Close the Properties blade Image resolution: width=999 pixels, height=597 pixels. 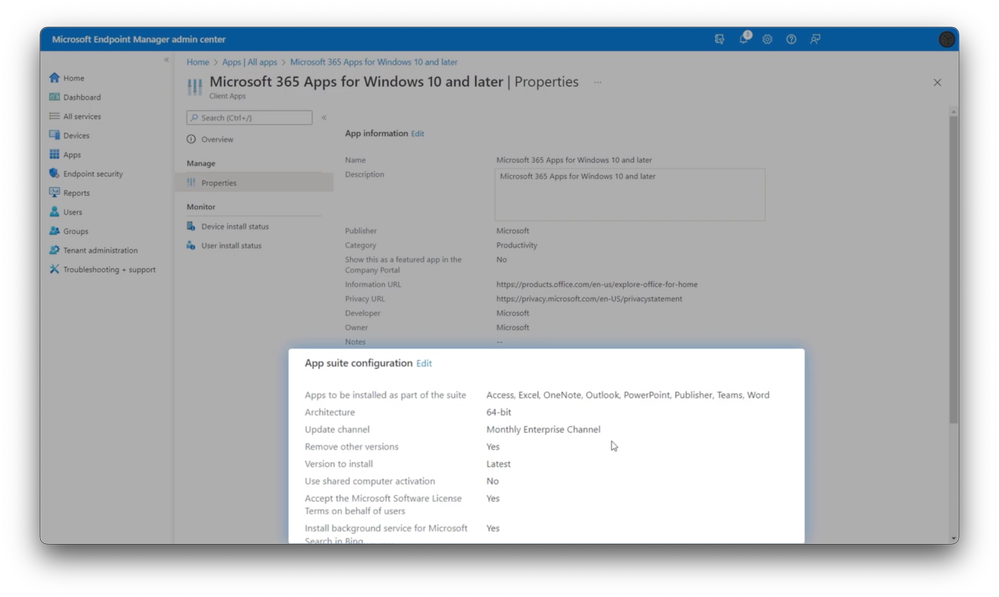click(937, 82)
